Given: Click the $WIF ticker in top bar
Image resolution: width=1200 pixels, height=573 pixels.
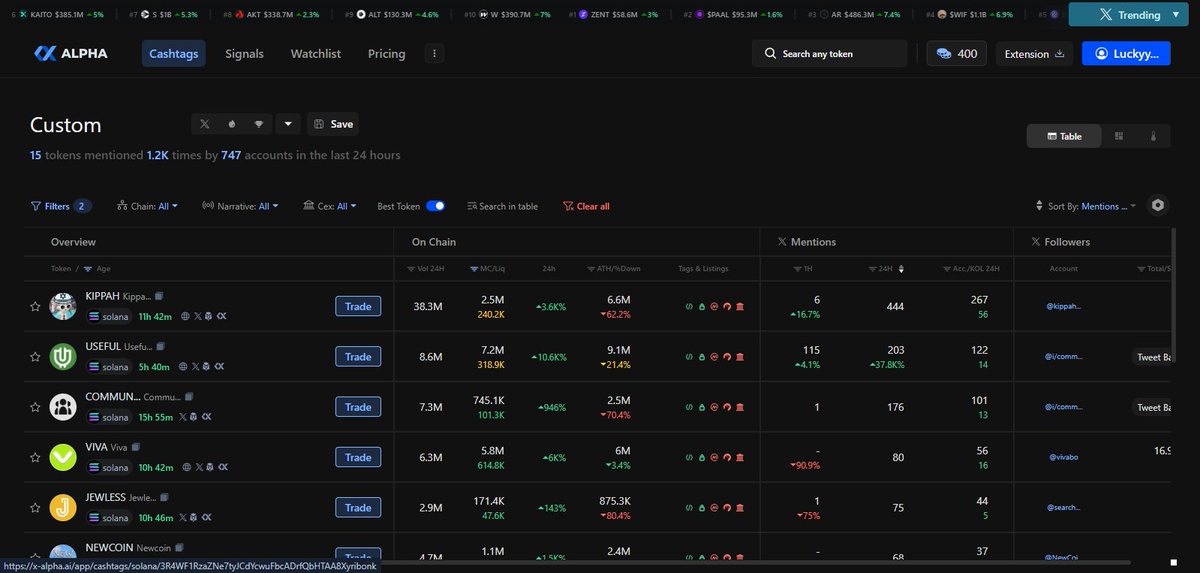Looking at the screenshot, I should point(969,15).
